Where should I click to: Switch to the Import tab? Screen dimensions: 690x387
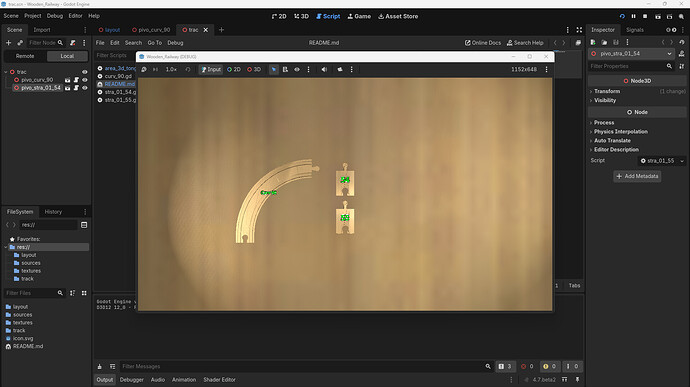coord(42,30)
